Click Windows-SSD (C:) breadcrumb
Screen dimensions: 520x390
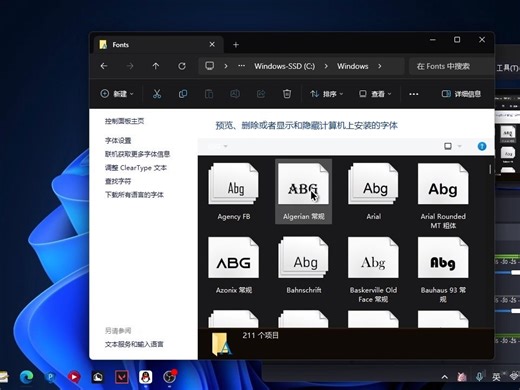tap(284, 66)
